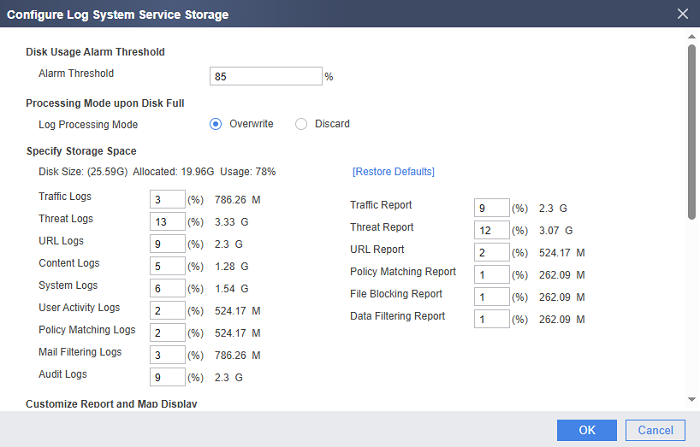Click the Restore Defaults link
This screenshot has height=447, width=700.
click(x=393, y=172)
